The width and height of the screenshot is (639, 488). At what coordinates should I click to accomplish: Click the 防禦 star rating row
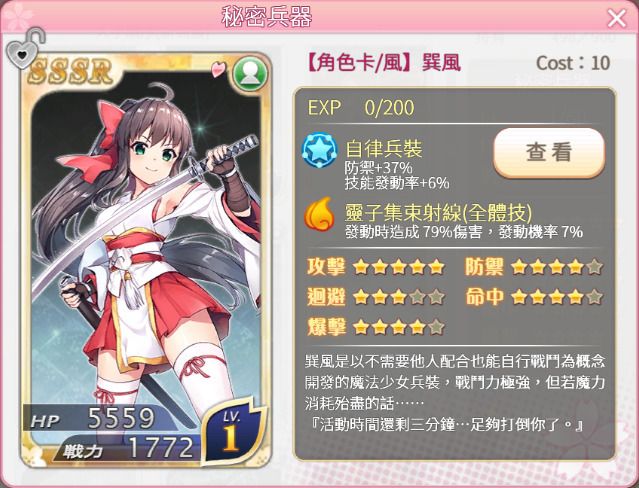coord(534,267)
